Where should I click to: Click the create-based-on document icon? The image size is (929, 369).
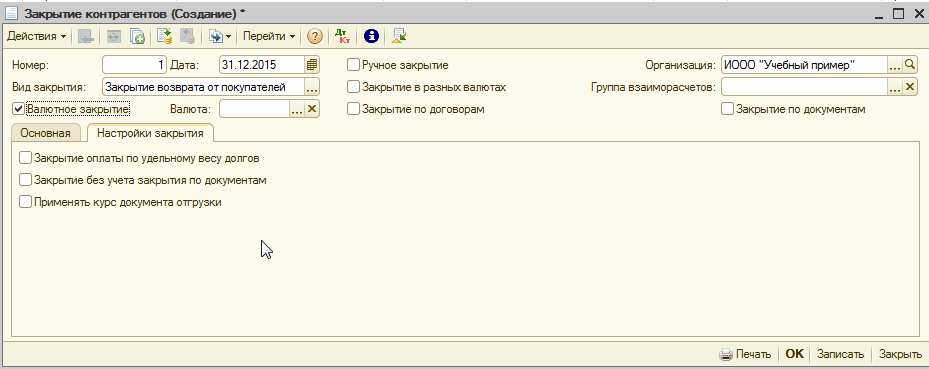(215, 37)
